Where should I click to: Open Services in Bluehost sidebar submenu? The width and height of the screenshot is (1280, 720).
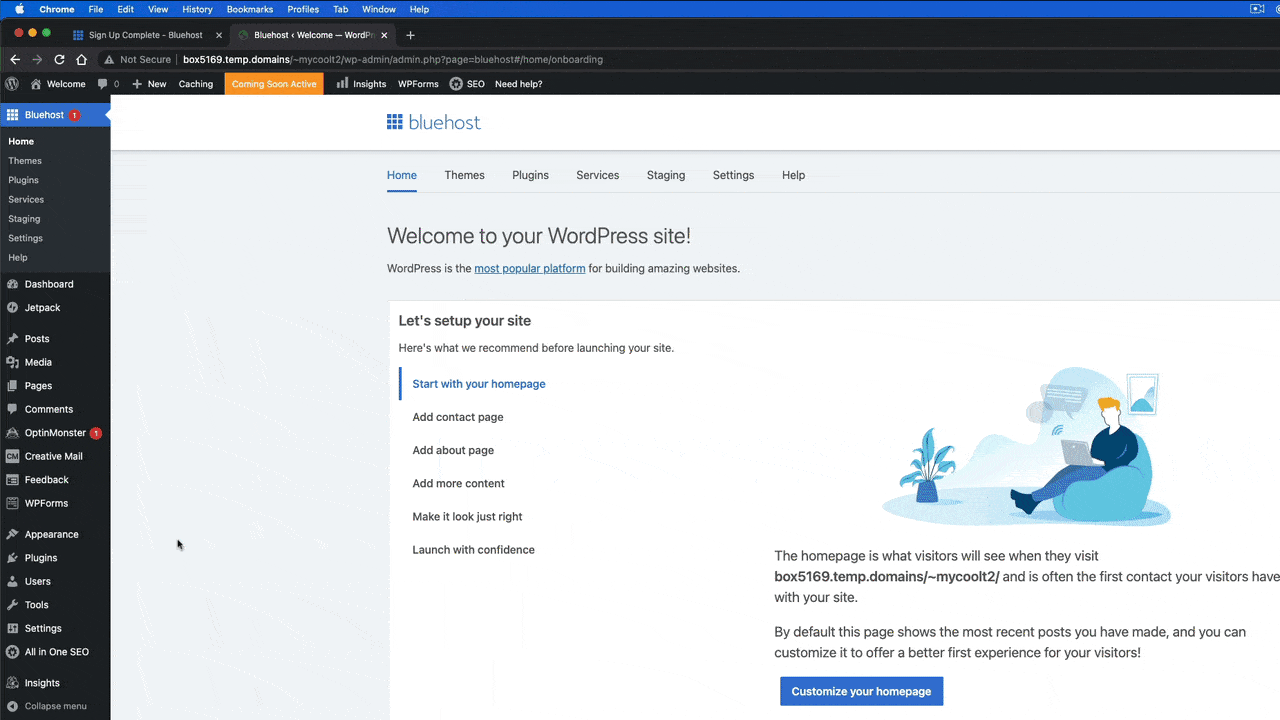coord(26,199)
